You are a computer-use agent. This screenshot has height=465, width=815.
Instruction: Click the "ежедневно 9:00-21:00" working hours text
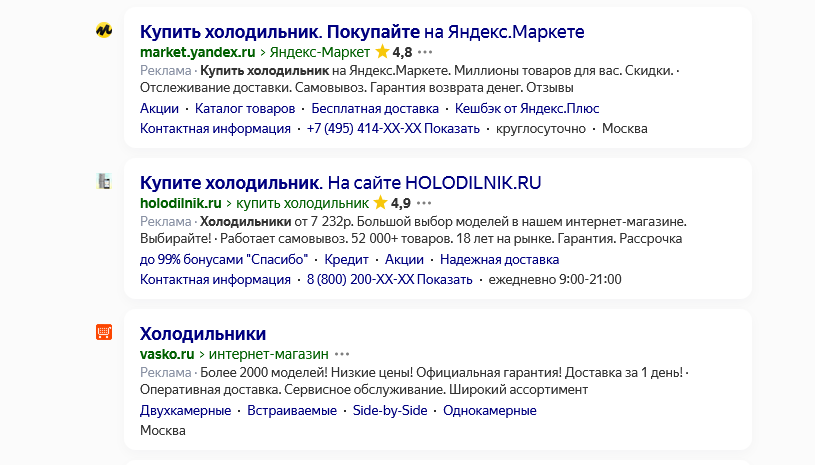coord(555,280)
